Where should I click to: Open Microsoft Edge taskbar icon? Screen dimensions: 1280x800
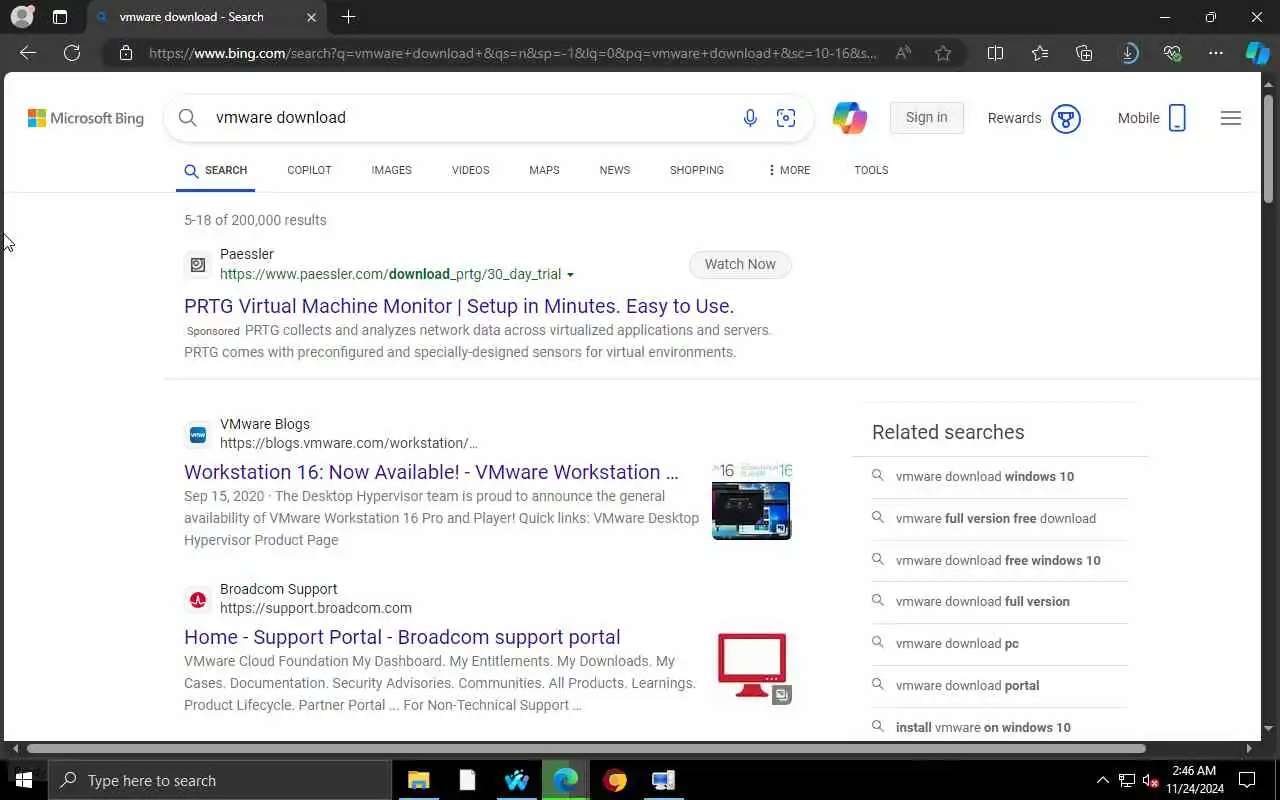(x=566, y=780)
